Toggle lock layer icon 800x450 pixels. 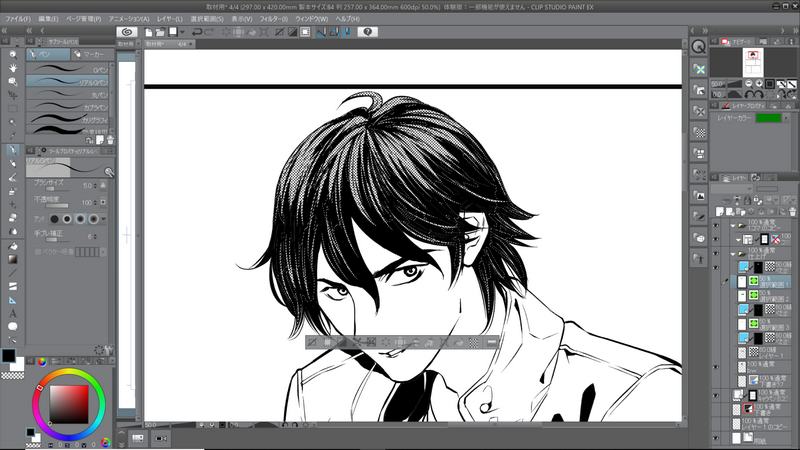click(x=747, y=200)
